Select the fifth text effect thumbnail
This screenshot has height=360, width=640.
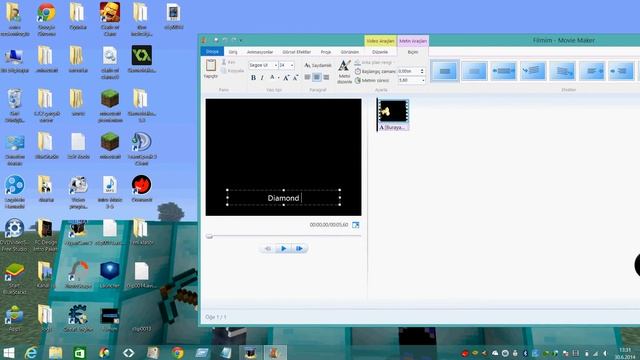562,71
